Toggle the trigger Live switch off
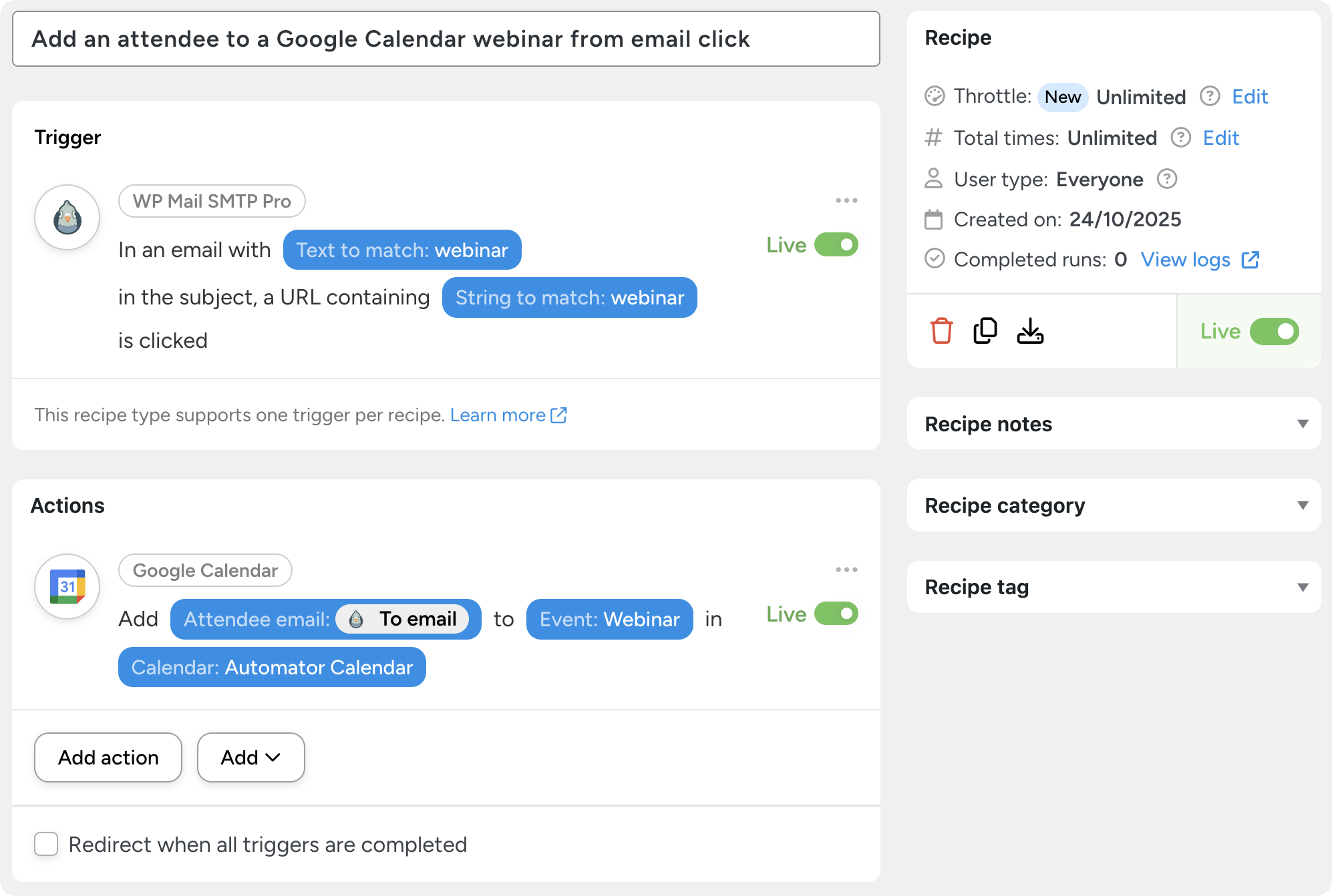The image size is (1332, 896). (836, 245)
